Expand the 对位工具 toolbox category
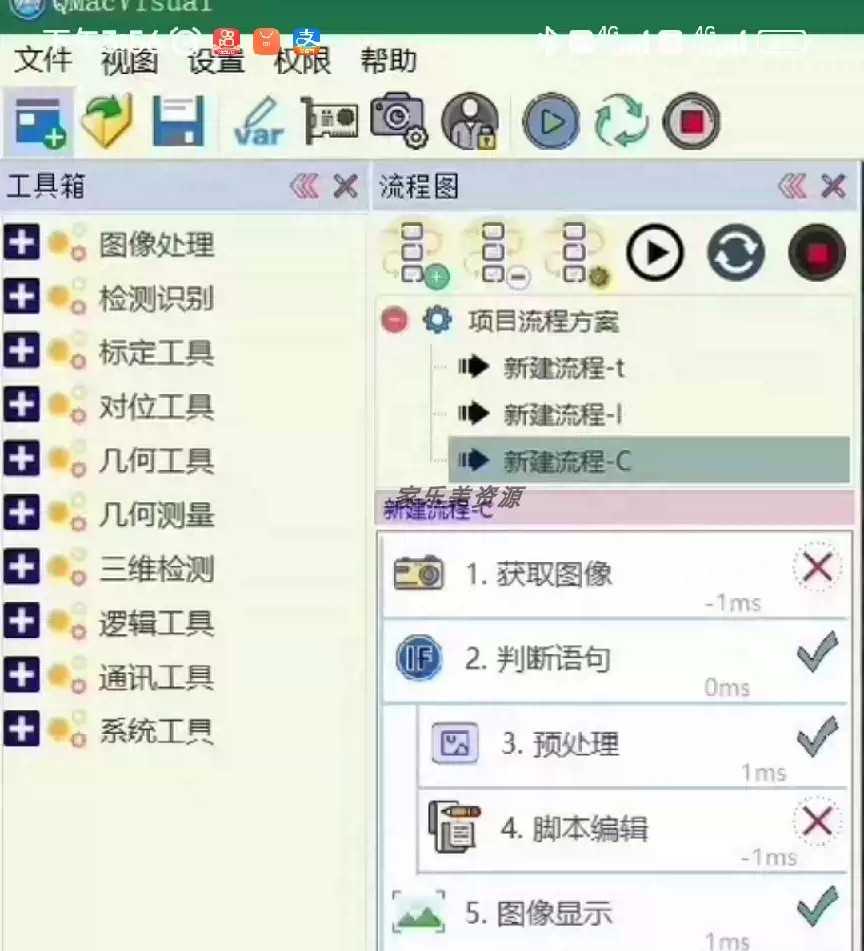This screenshot has height=951, width=864. click(x=22, y=405)
